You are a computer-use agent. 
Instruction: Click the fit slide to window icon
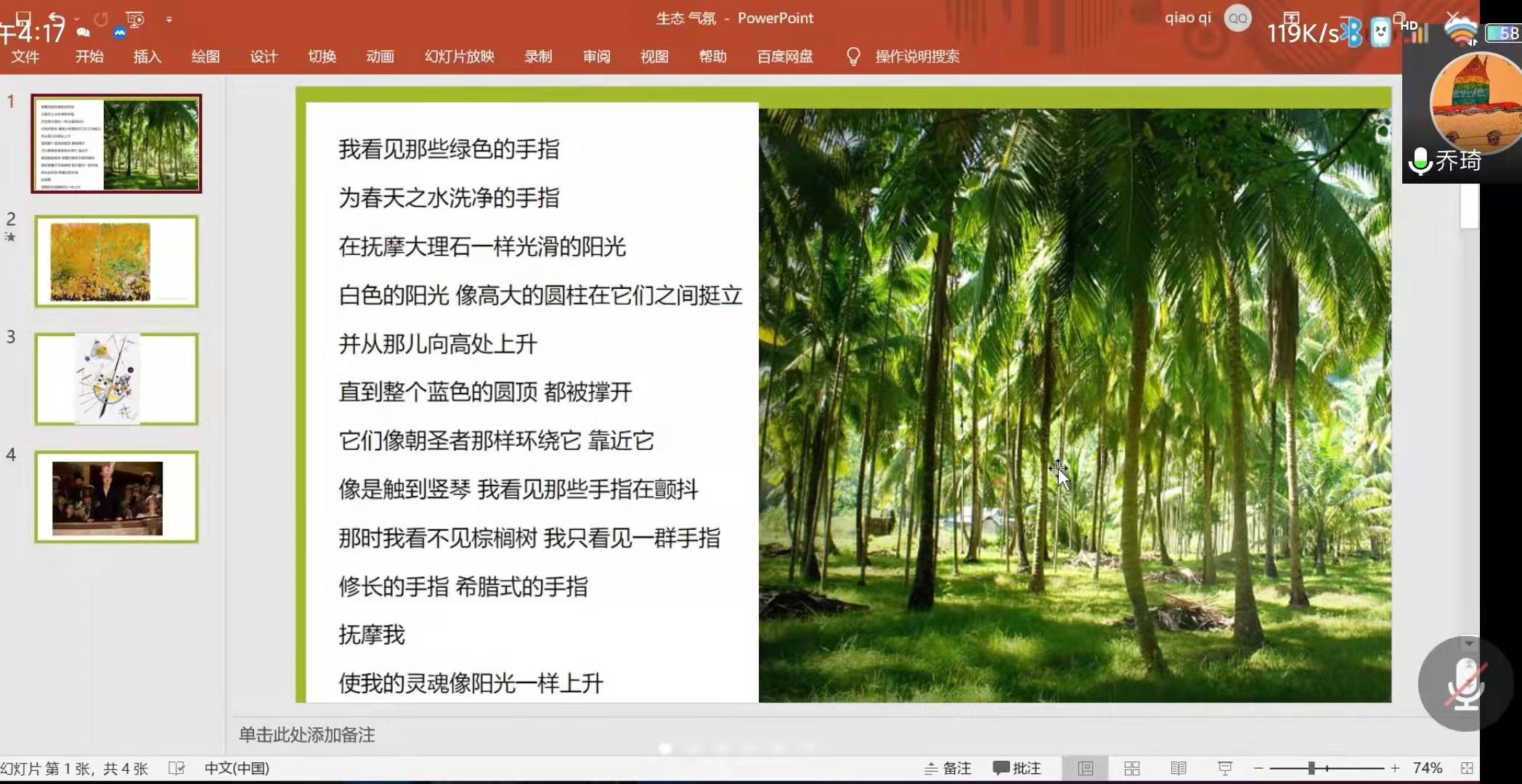(x=1467, y=768)
